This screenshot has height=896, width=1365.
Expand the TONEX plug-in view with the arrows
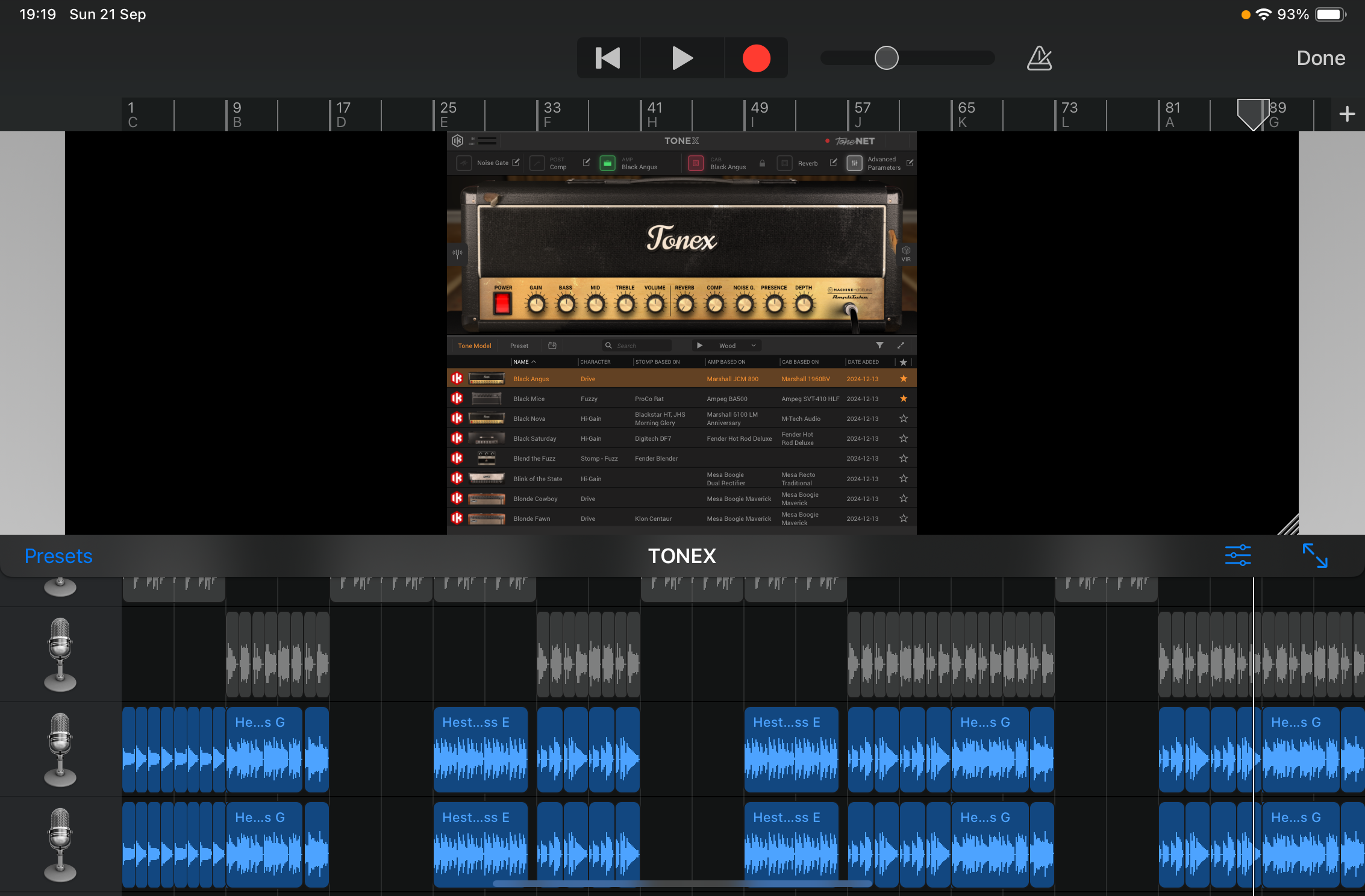click(1315, 555)
